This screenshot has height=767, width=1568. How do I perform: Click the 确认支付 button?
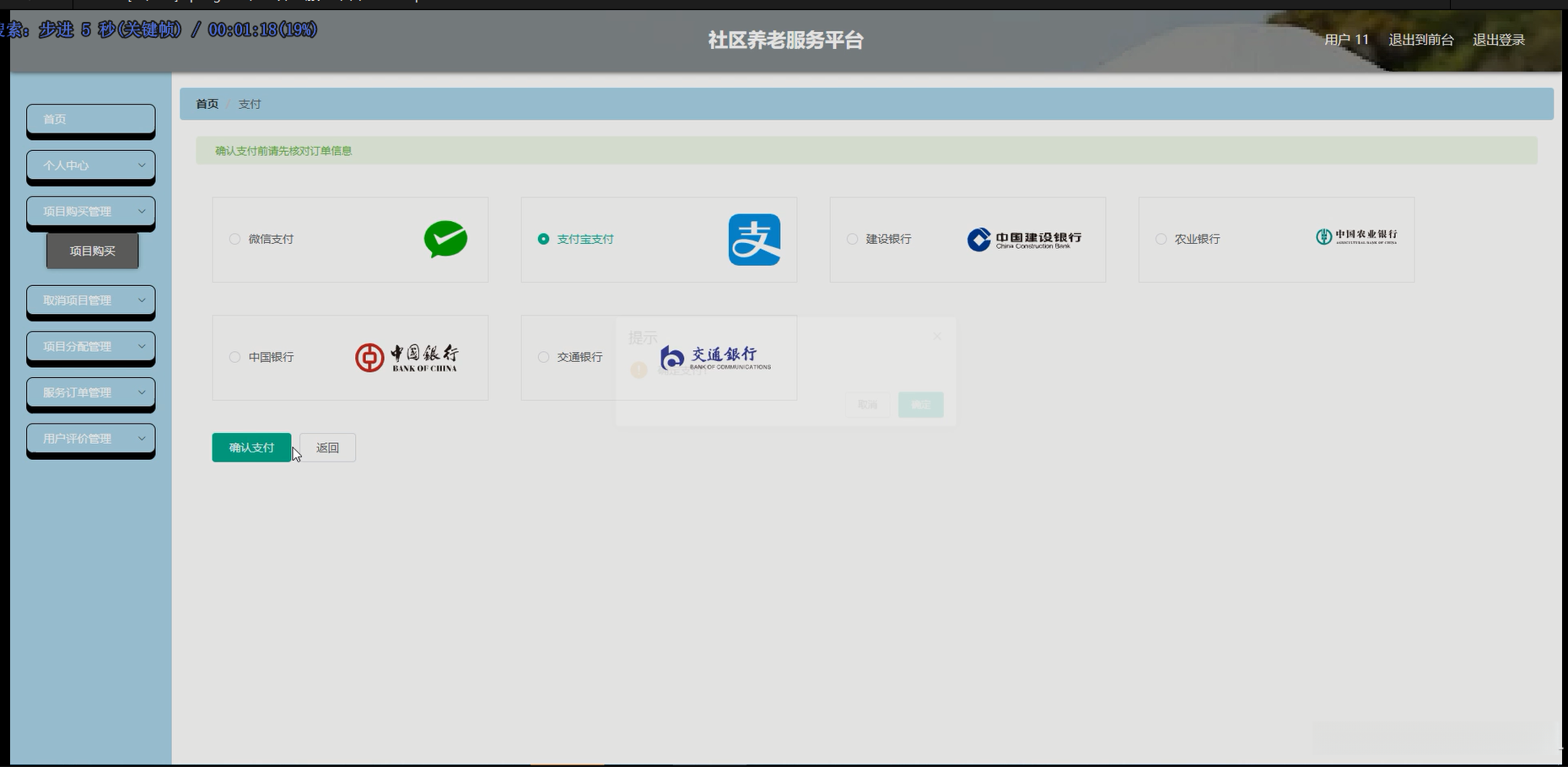(251, 447)
